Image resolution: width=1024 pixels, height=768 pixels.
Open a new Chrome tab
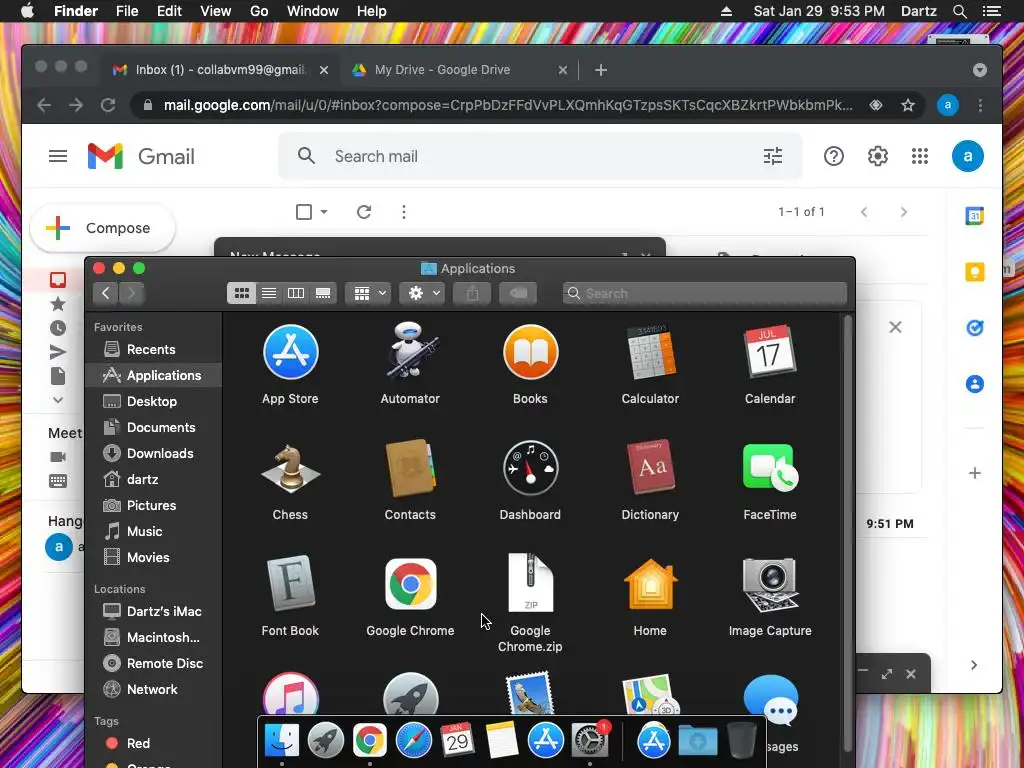pos(601,70)
